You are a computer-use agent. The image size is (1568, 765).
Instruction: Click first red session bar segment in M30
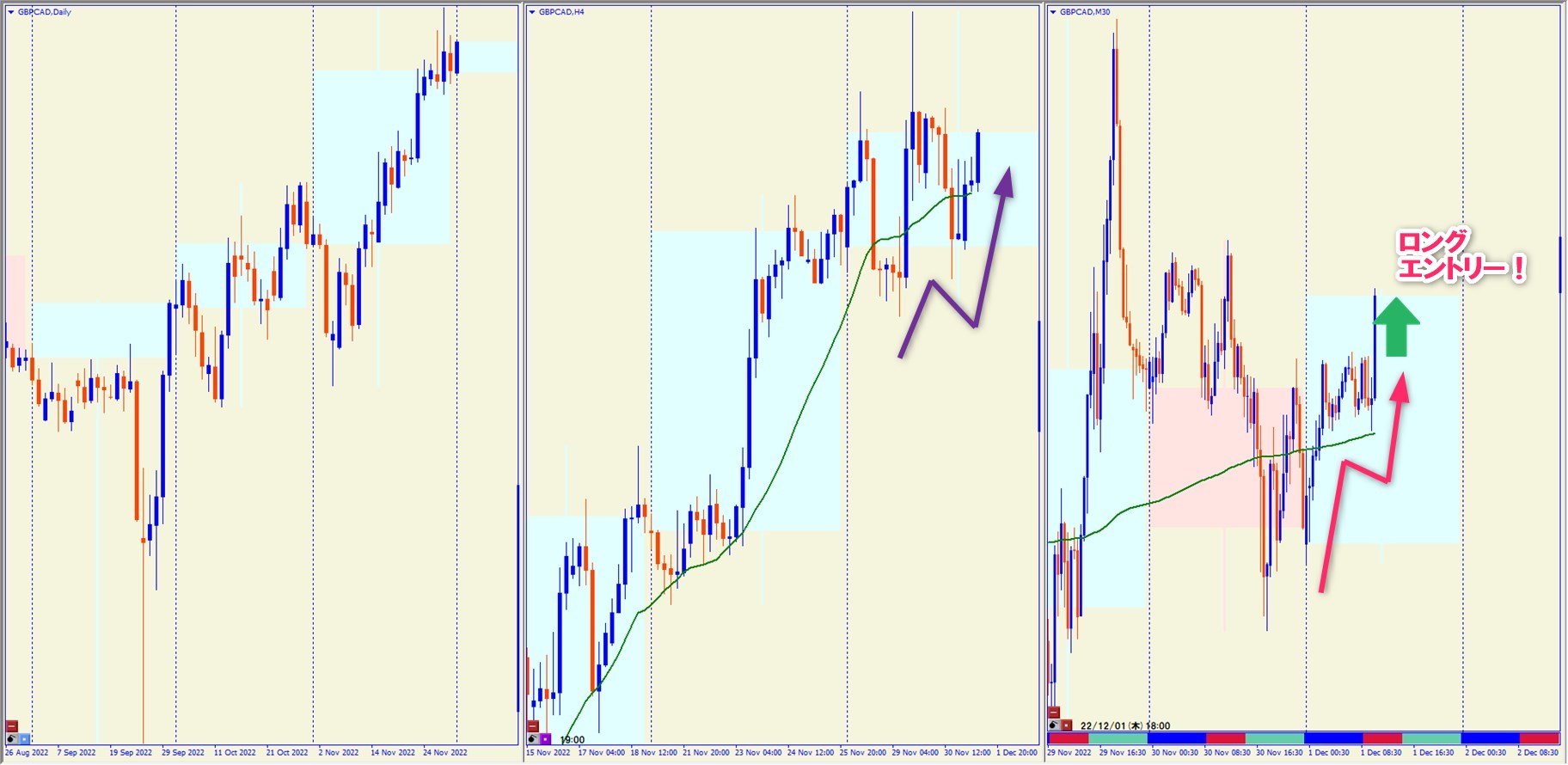(x=1068, y=738)
